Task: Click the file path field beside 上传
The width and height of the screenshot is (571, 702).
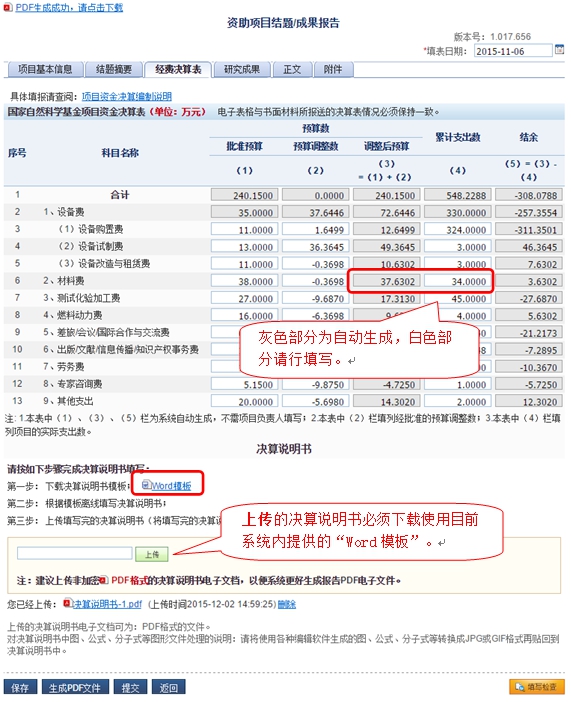Action: click(75, 553)
